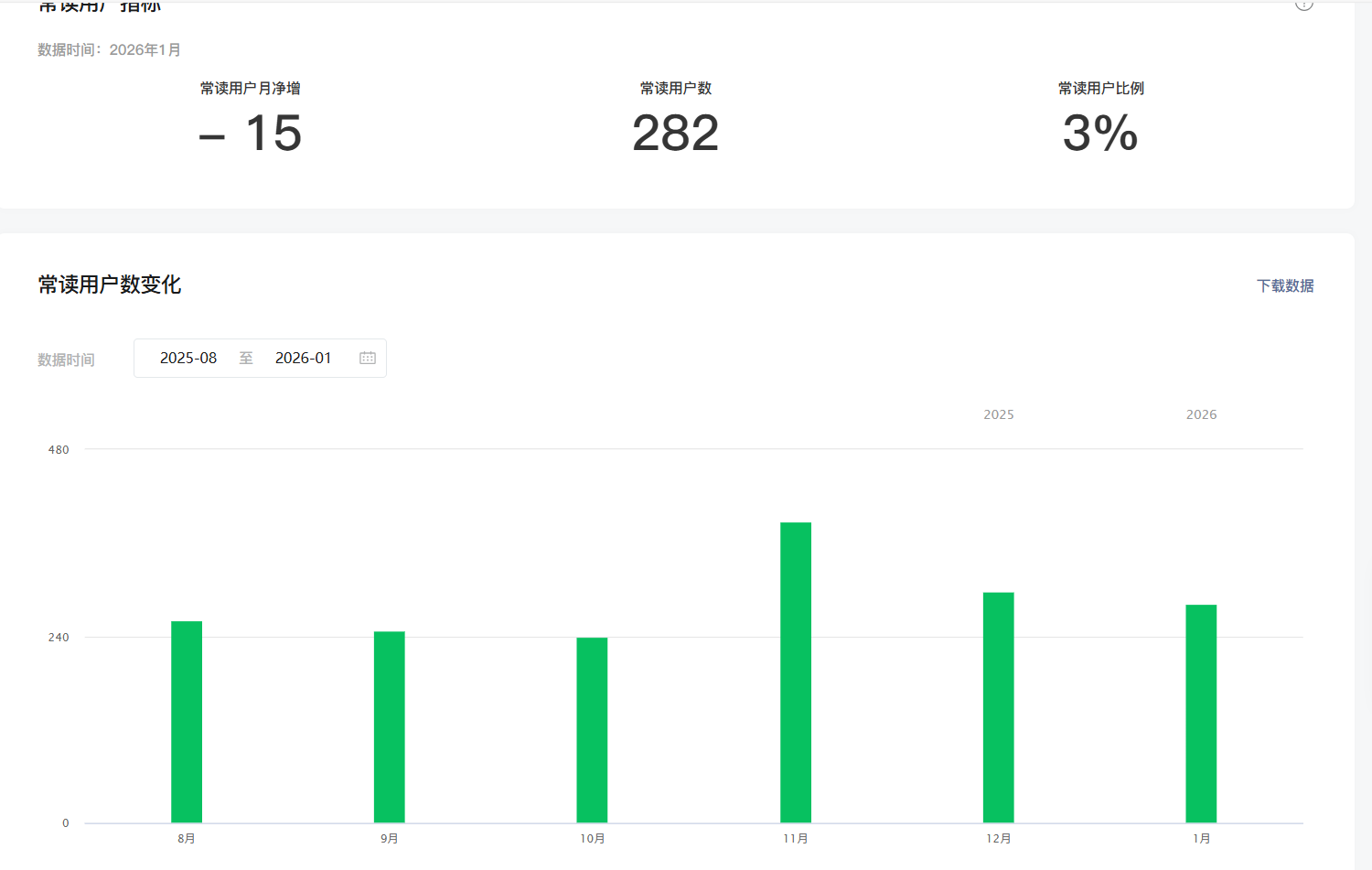Select the green bar for 10月

pos(592,730)
